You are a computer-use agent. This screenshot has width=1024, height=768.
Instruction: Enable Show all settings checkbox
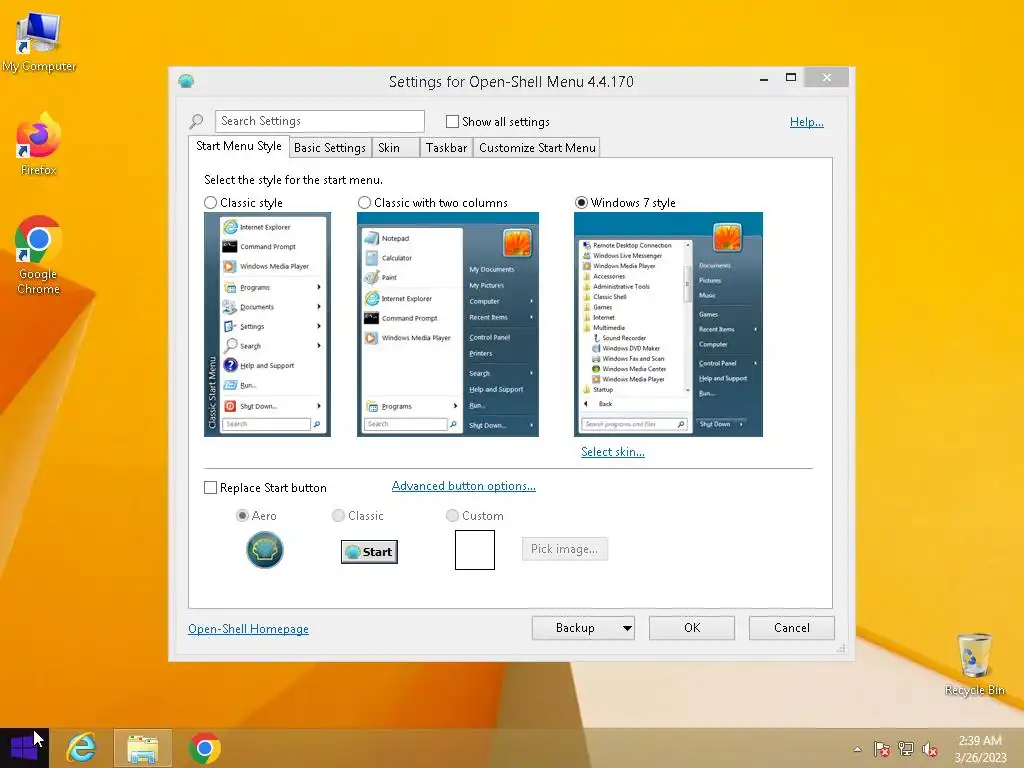(x=452, y=121)
